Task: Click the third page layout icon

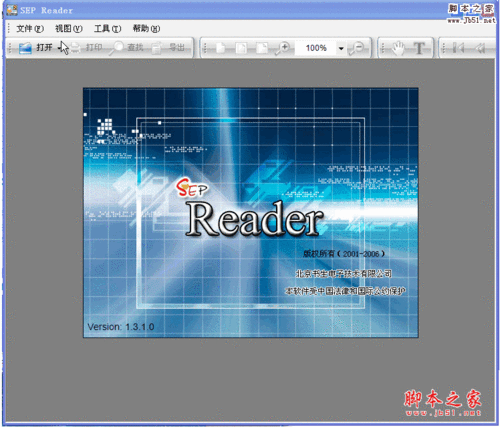Action: (262, 48)
